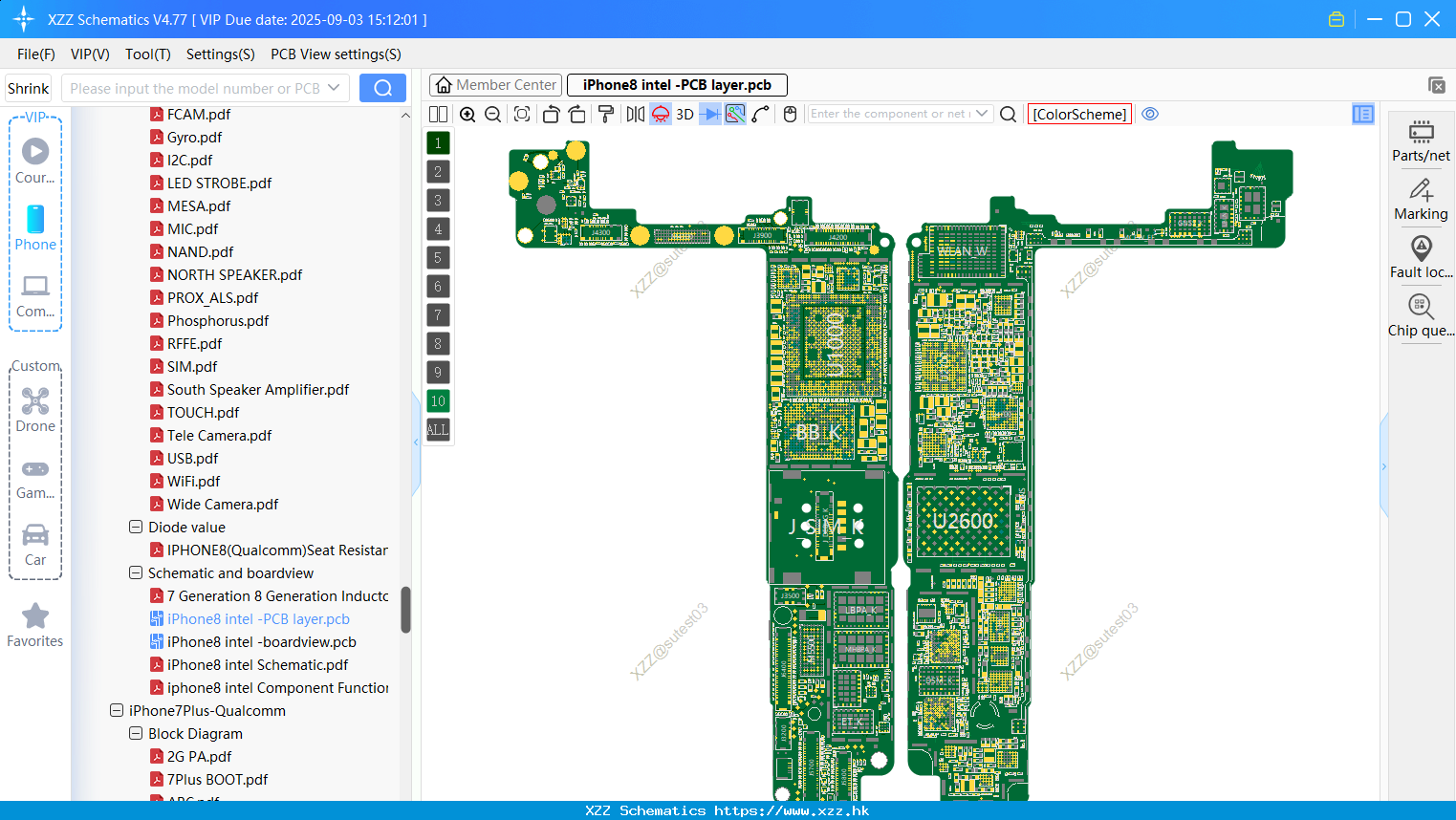Open the component or net dropdown arrow
This screenshot has width=1456, height=820.
(982, 114)
